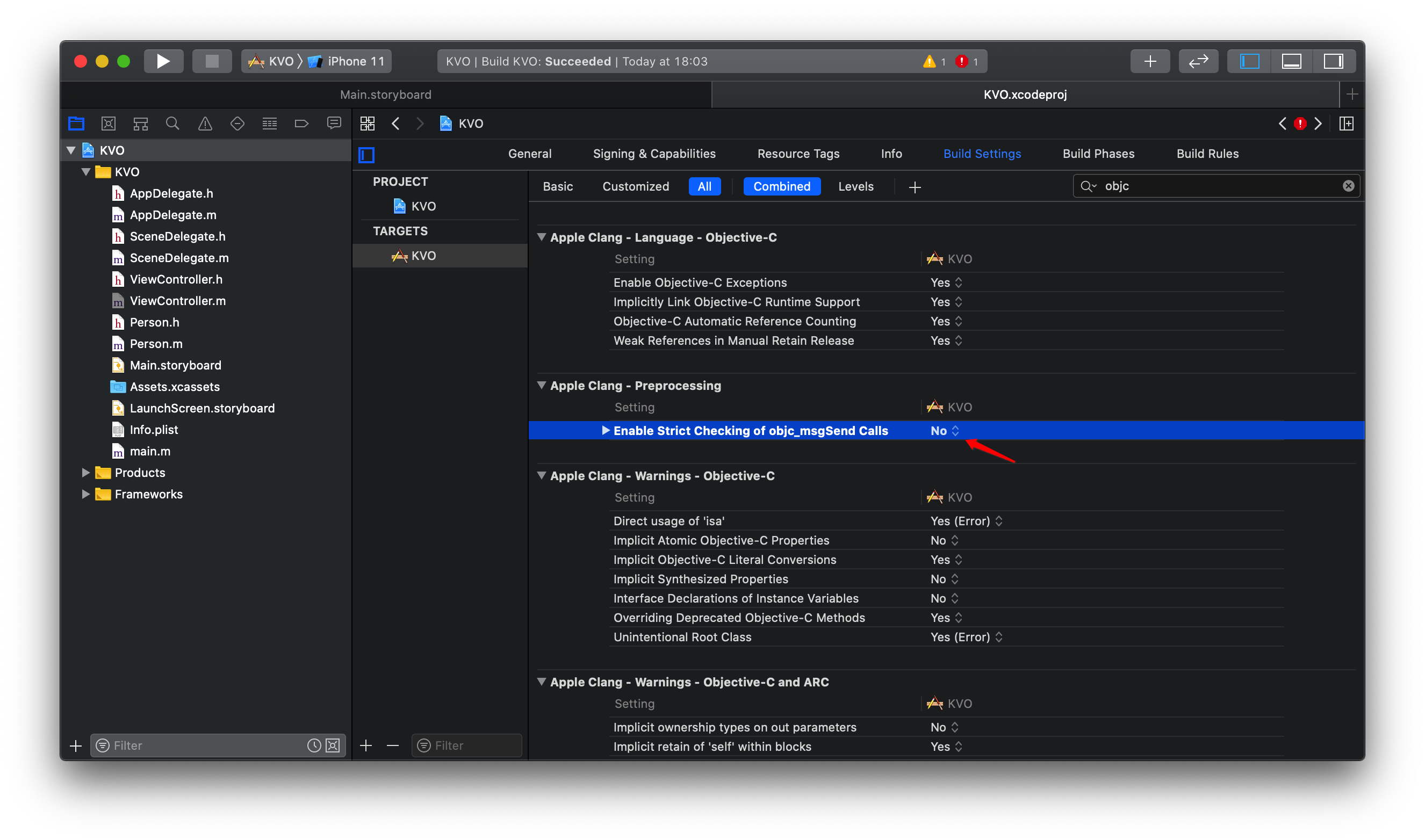Image resolution: width=1425 pixels, height=840 pixels.
Task: Switch to KVO.xcodeproj tab
Action: click(x=1025, y=95)
